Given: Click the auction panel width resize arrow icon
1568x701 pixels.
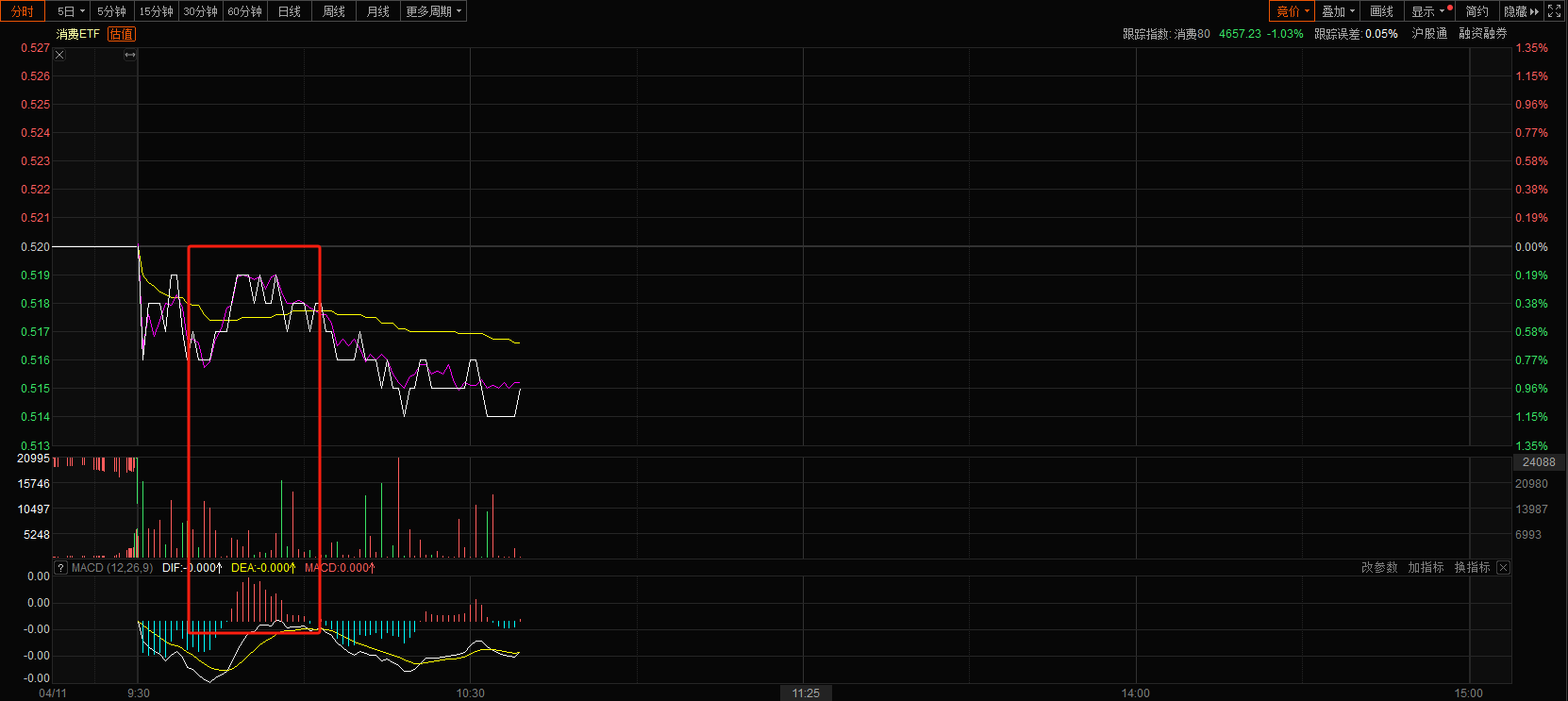Looking at the screenshot, I should [130, 55].
